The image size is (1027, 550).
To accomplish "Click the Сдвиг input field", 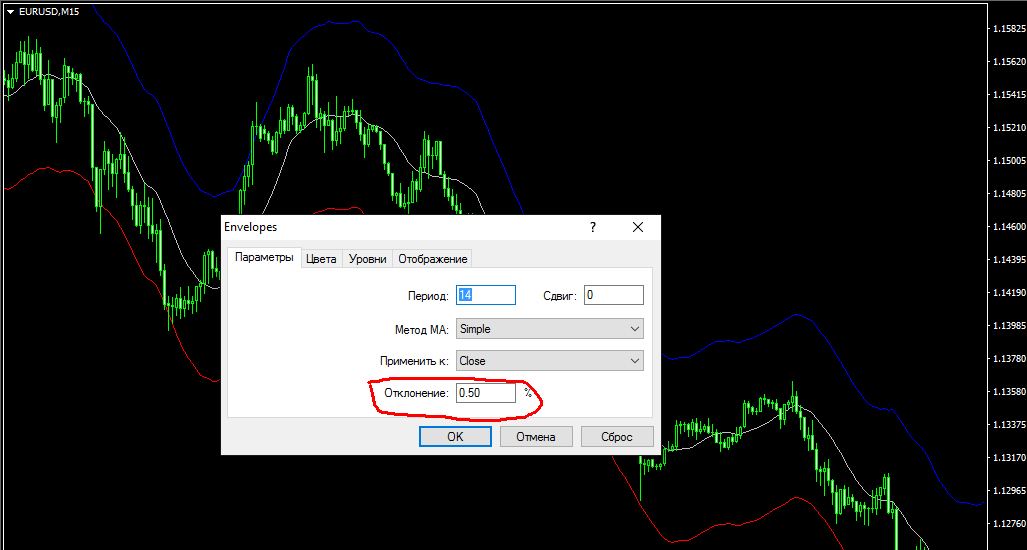I will click(x=614, y=295).
